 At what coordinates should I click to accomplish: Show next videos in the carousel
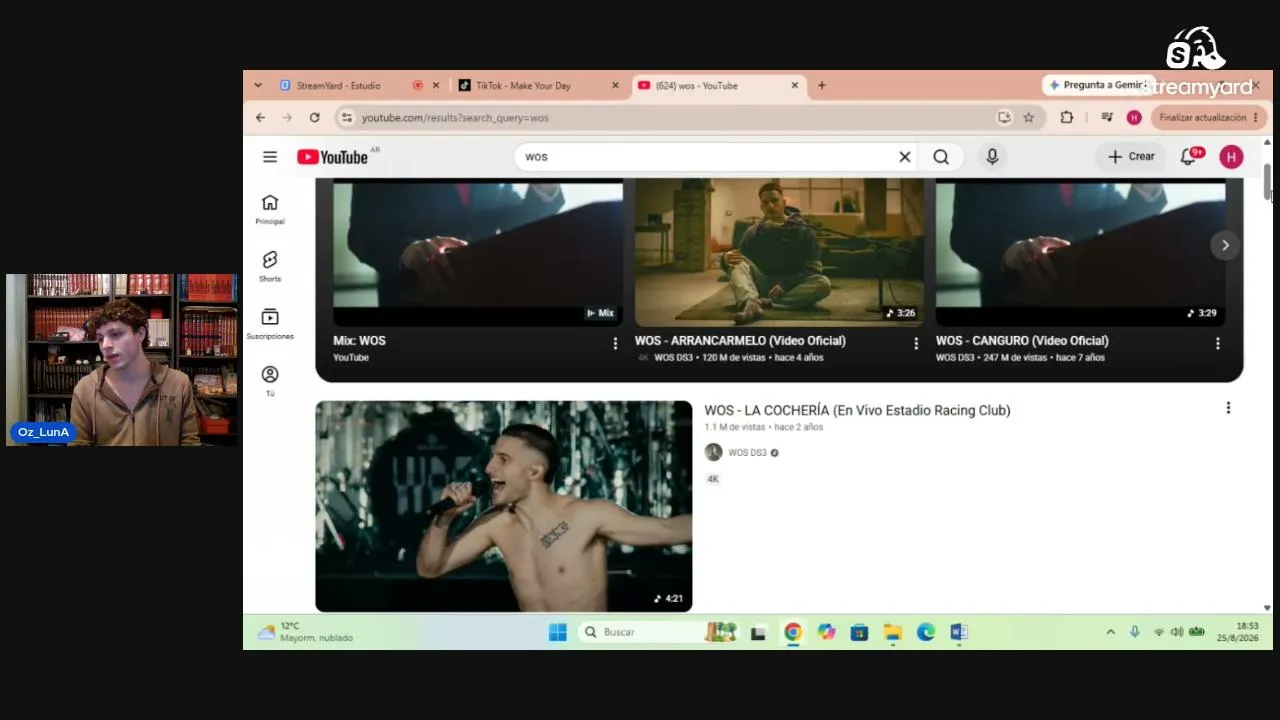click(1225, 245)
